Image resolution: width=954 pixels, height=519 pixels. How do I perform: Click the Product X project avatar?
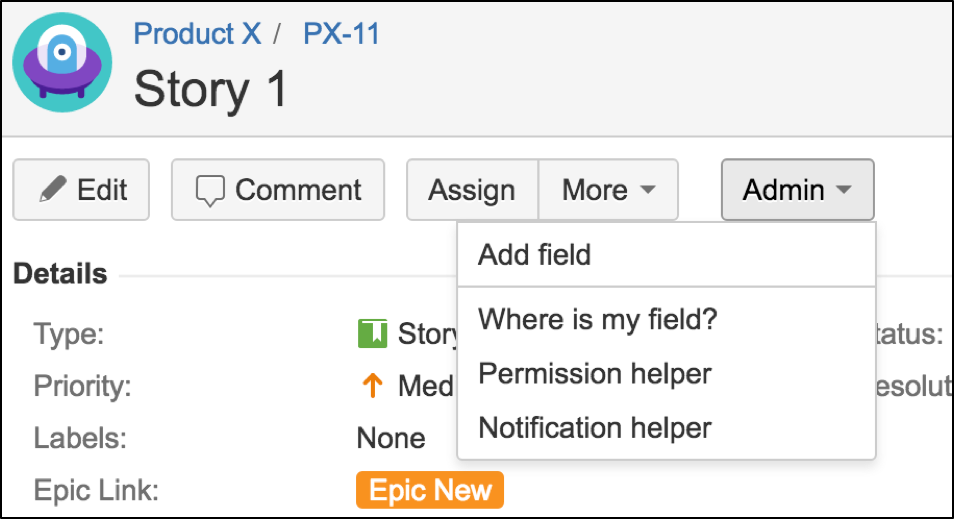pos(62,63)
